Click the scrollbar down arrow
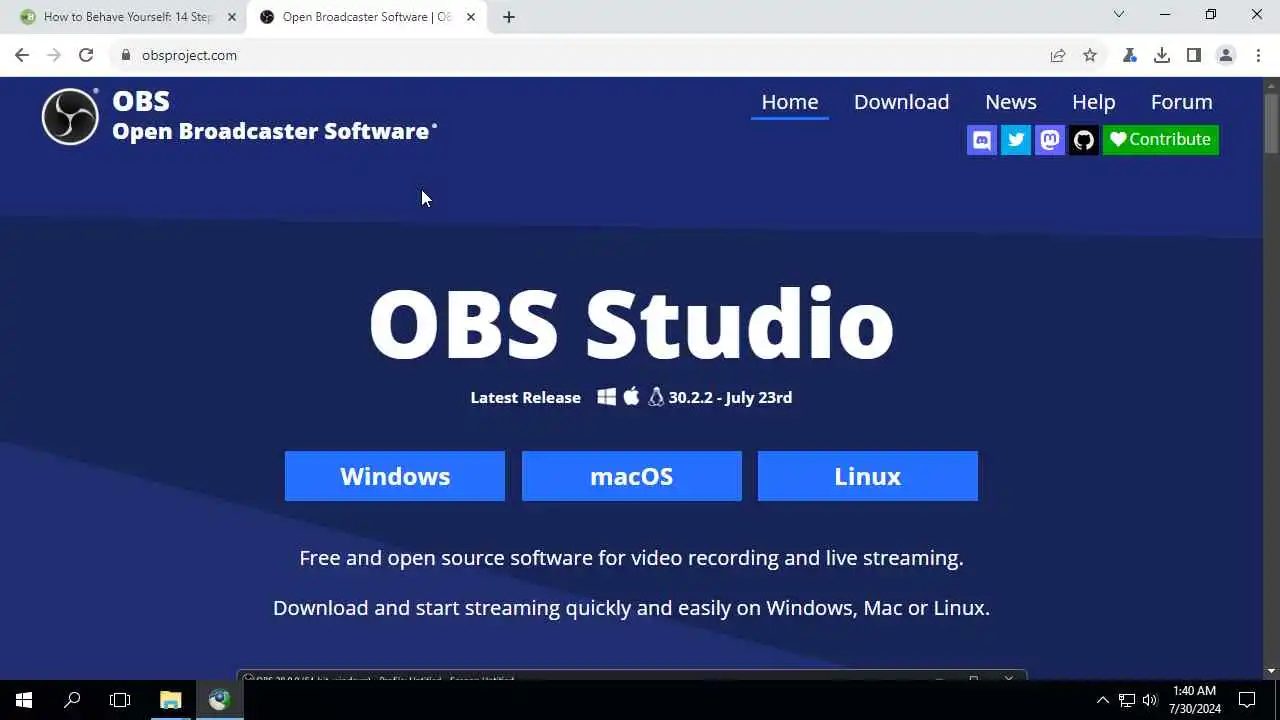 click(x=1271, y=671)
